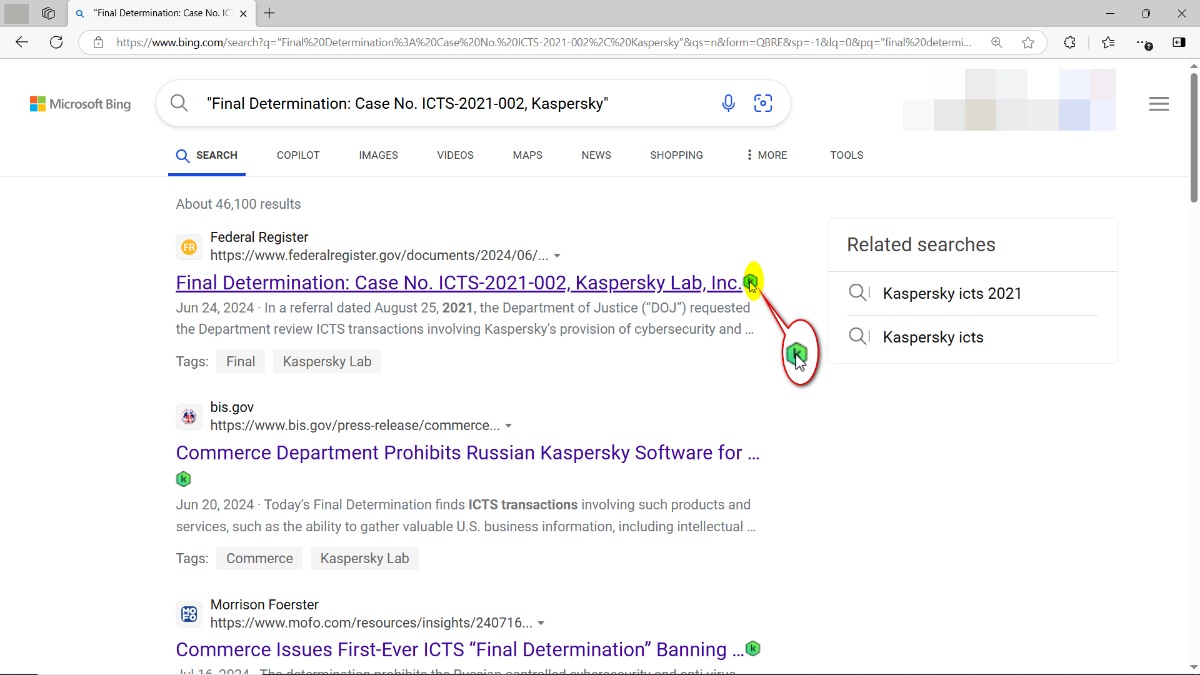Click magnifier icon beside Kaspersky icts 2021
The height and width of the screenshot is (675, 1200).
click(x=858, y=293)
